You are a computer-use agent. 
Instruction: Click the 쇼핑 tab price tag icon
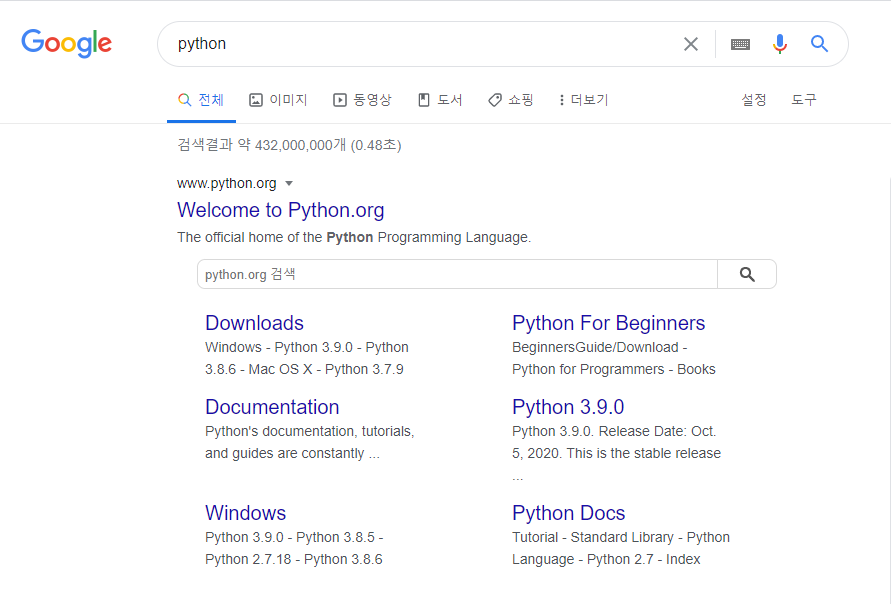pyautogui.click(x=495, y=100)
